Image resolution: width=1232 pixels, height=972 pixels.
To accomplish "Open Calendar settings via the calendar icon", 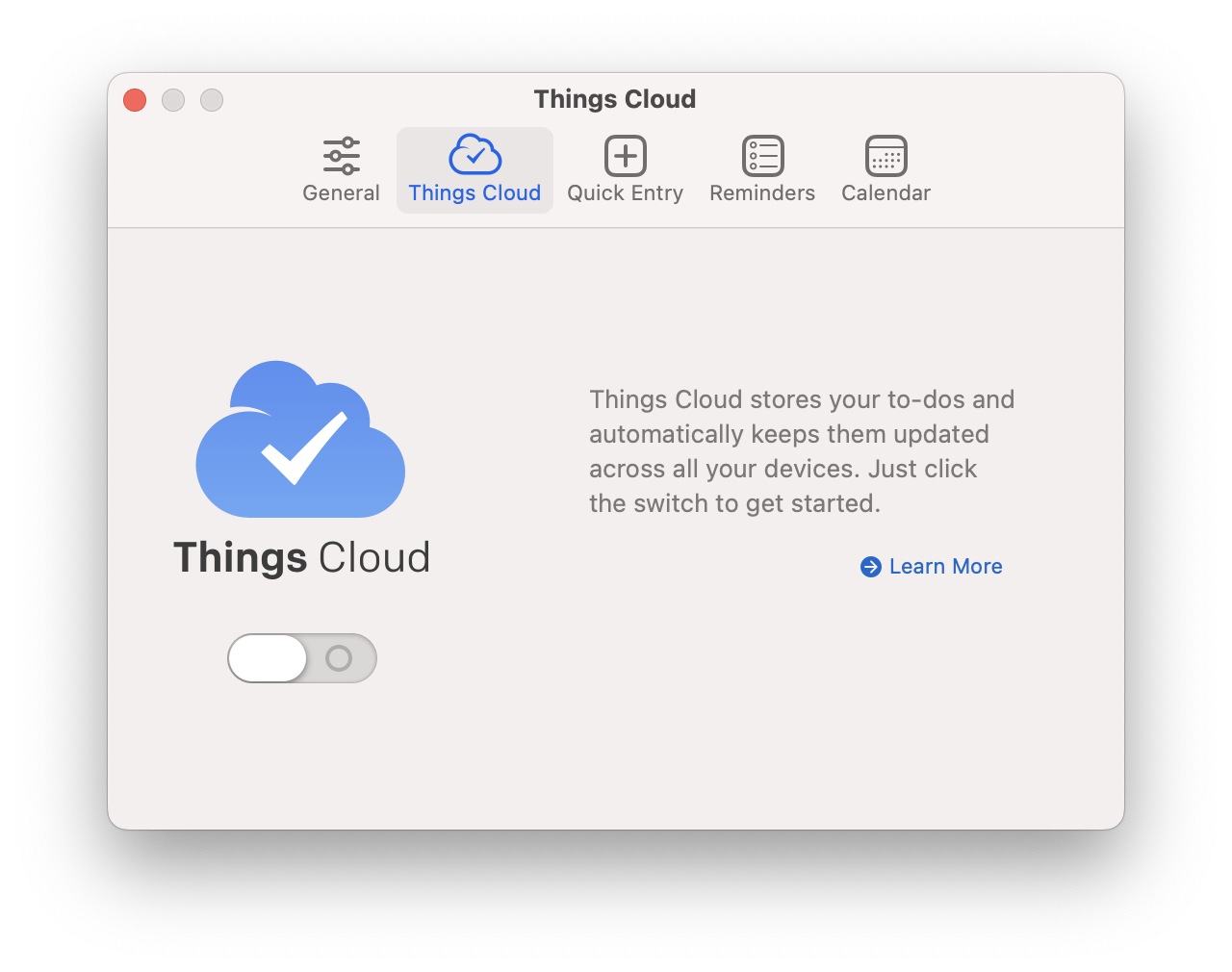I will pyautogui.click(x=885, y=155).
